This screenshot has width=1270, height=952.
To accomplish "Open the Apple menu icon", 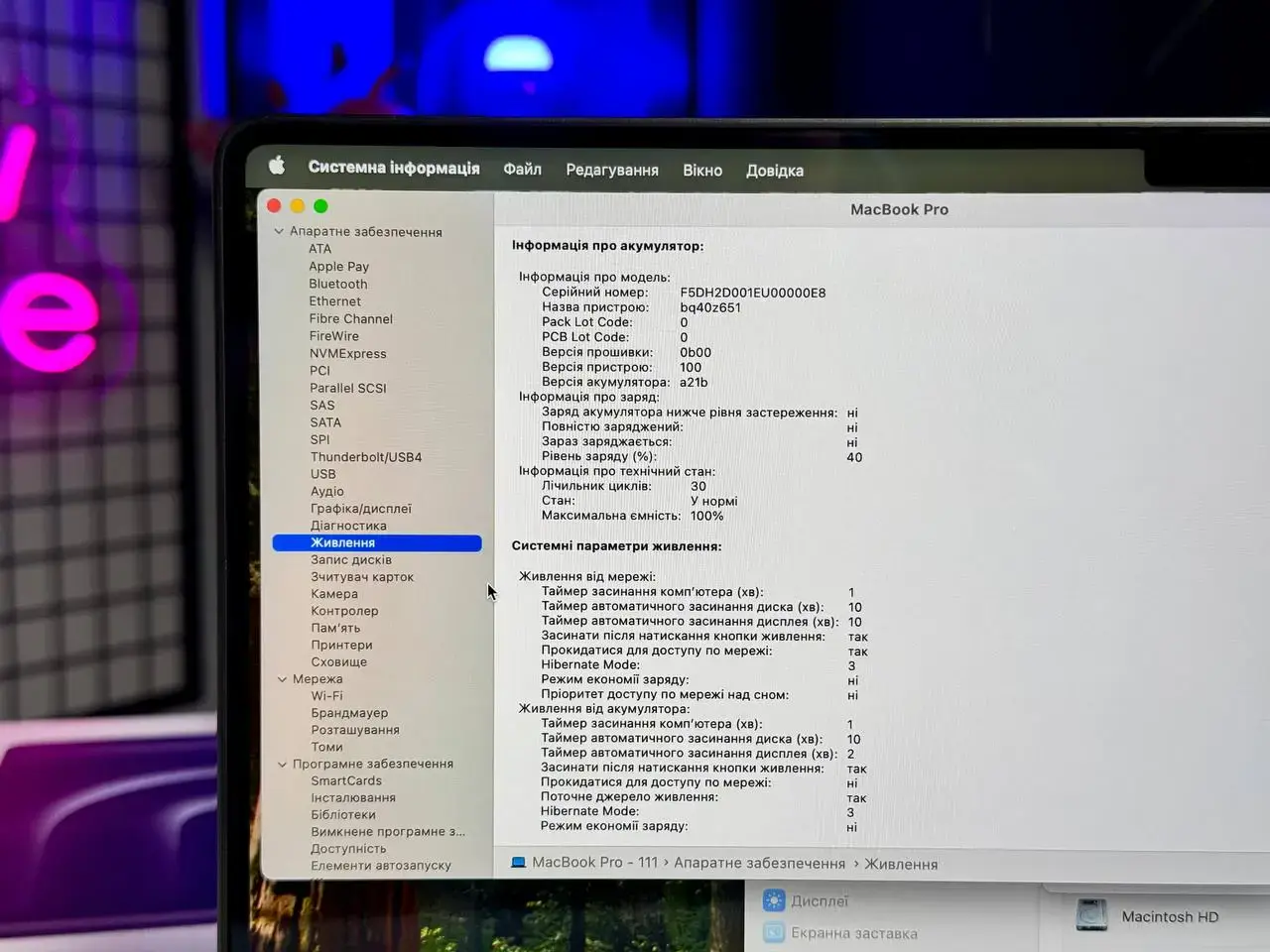I will point(277,166).
